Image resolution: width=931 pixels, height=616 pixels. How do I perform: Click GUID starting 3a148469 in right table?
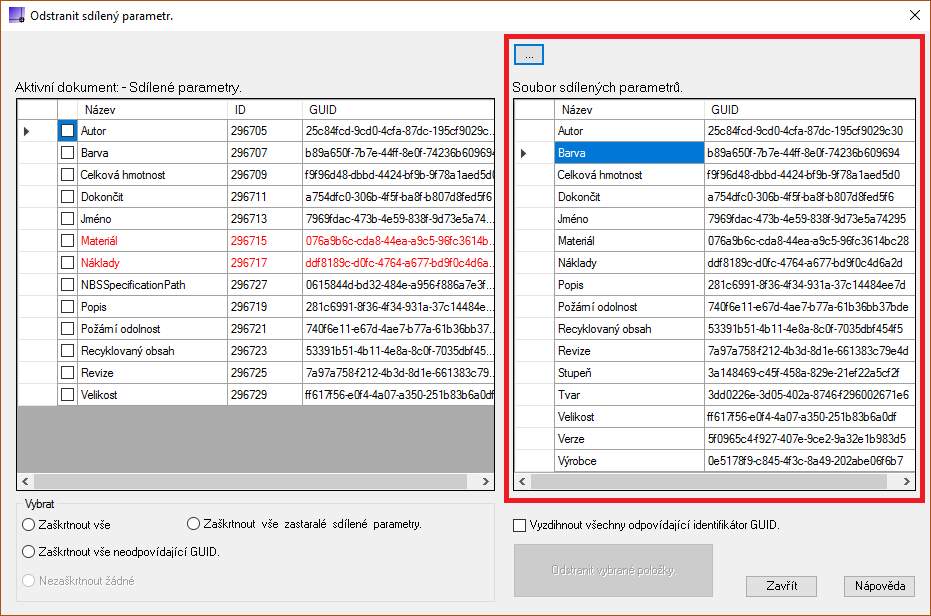809,372
